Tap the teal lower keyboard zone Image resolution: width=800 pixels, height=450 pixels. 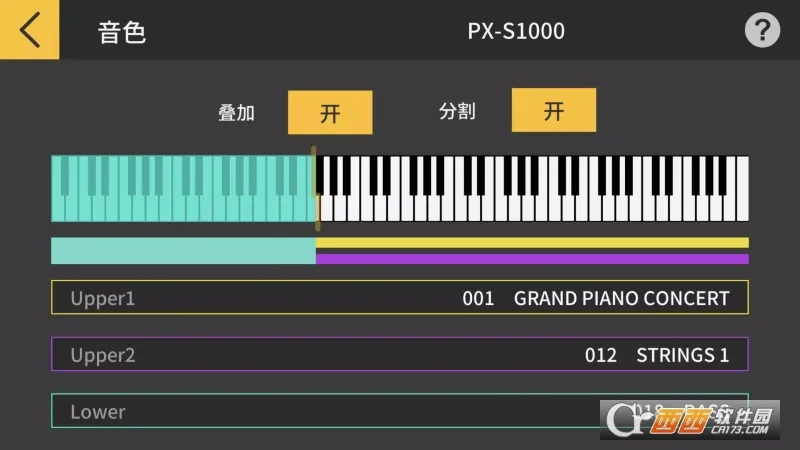(182, 189)
